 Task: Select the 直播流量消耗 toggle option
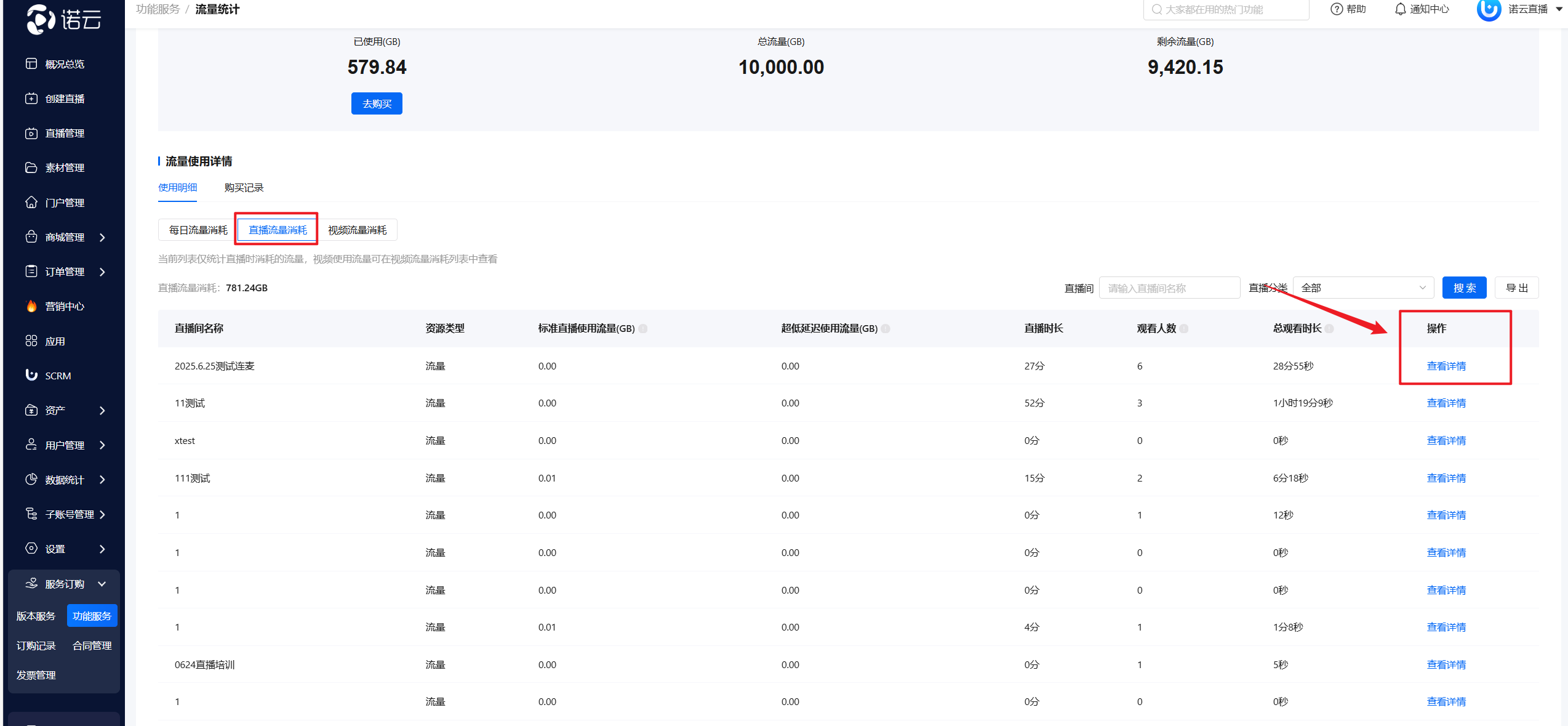(278, 230)
